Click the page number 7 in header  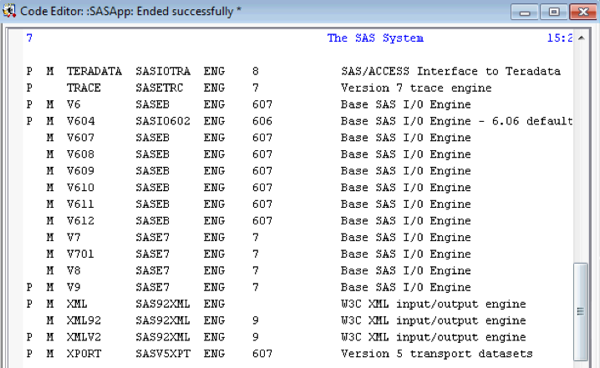pyautogui.click(x=29, y=38)
